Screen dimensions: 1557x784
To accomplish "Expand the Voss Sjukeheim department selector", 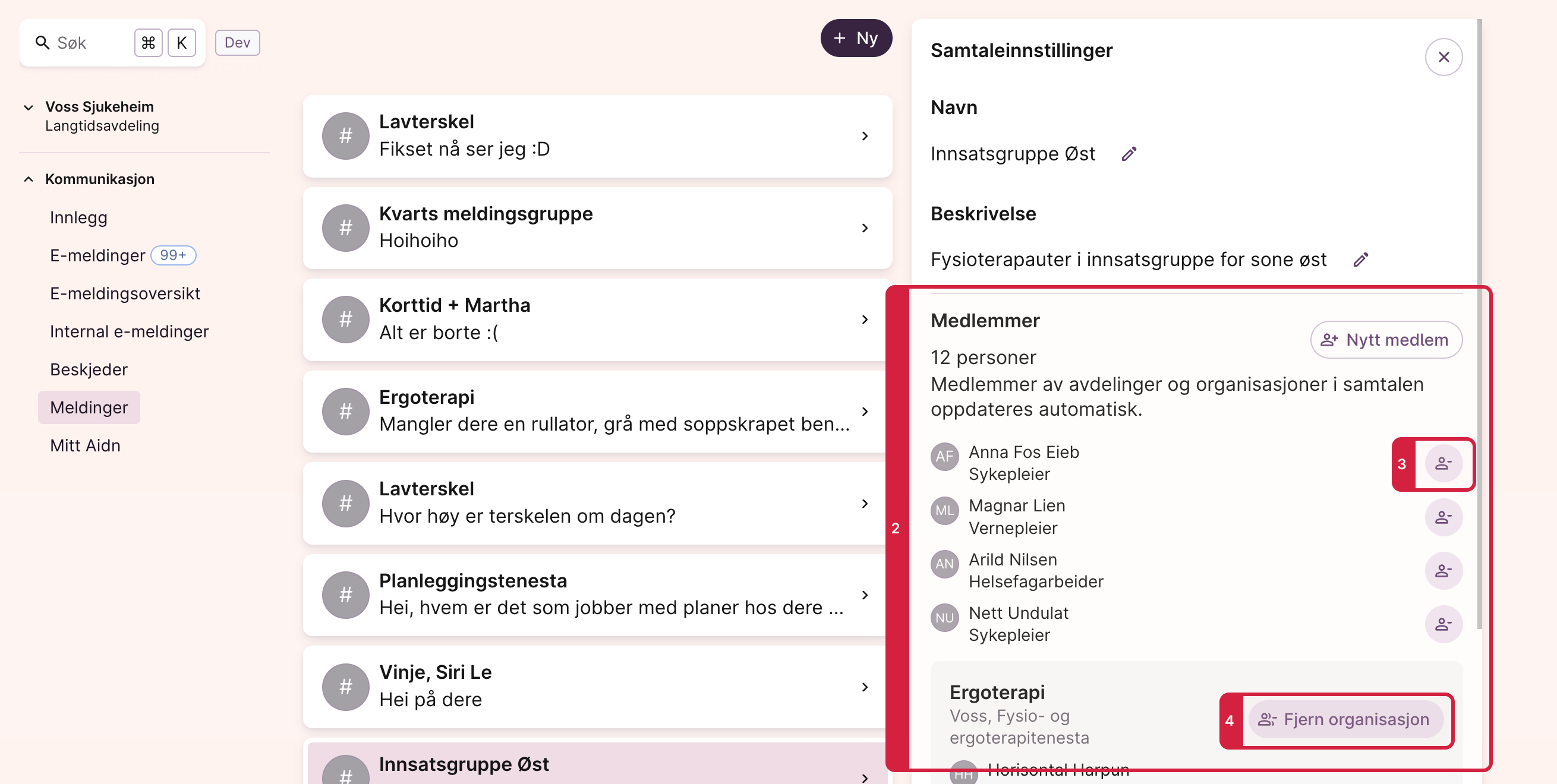I will coord(29,108).
